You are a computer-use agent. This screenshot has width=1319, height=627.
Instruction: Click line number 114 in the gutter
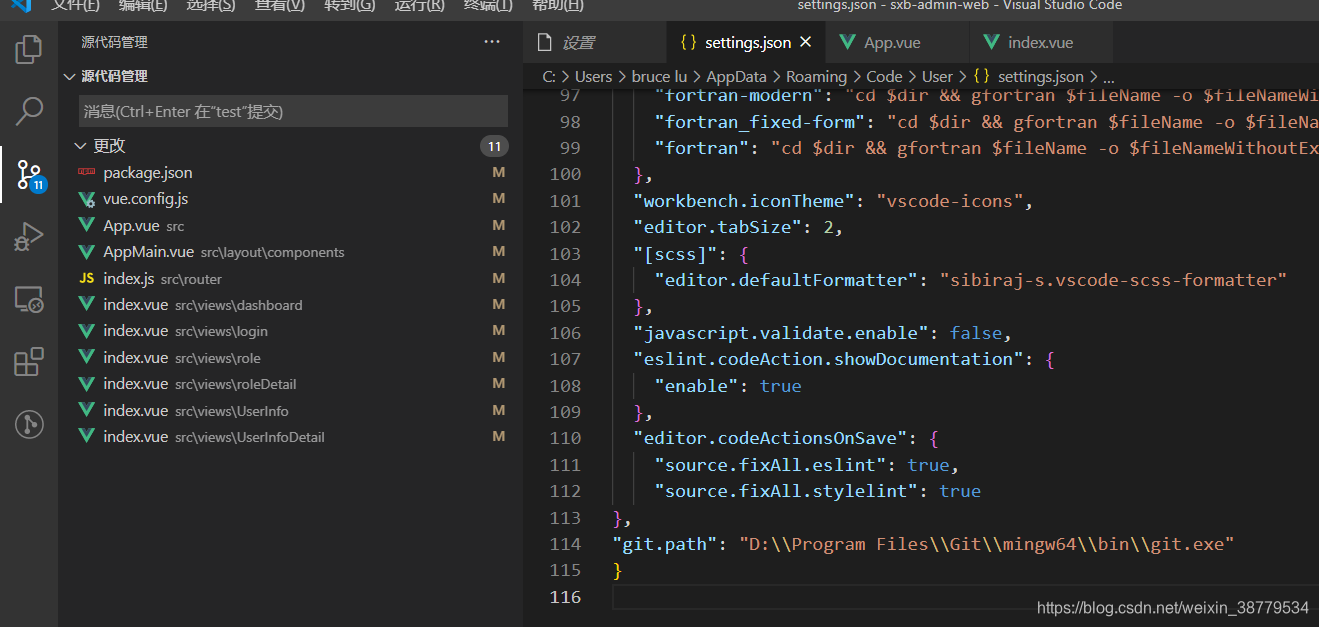(x=565, y=544)
